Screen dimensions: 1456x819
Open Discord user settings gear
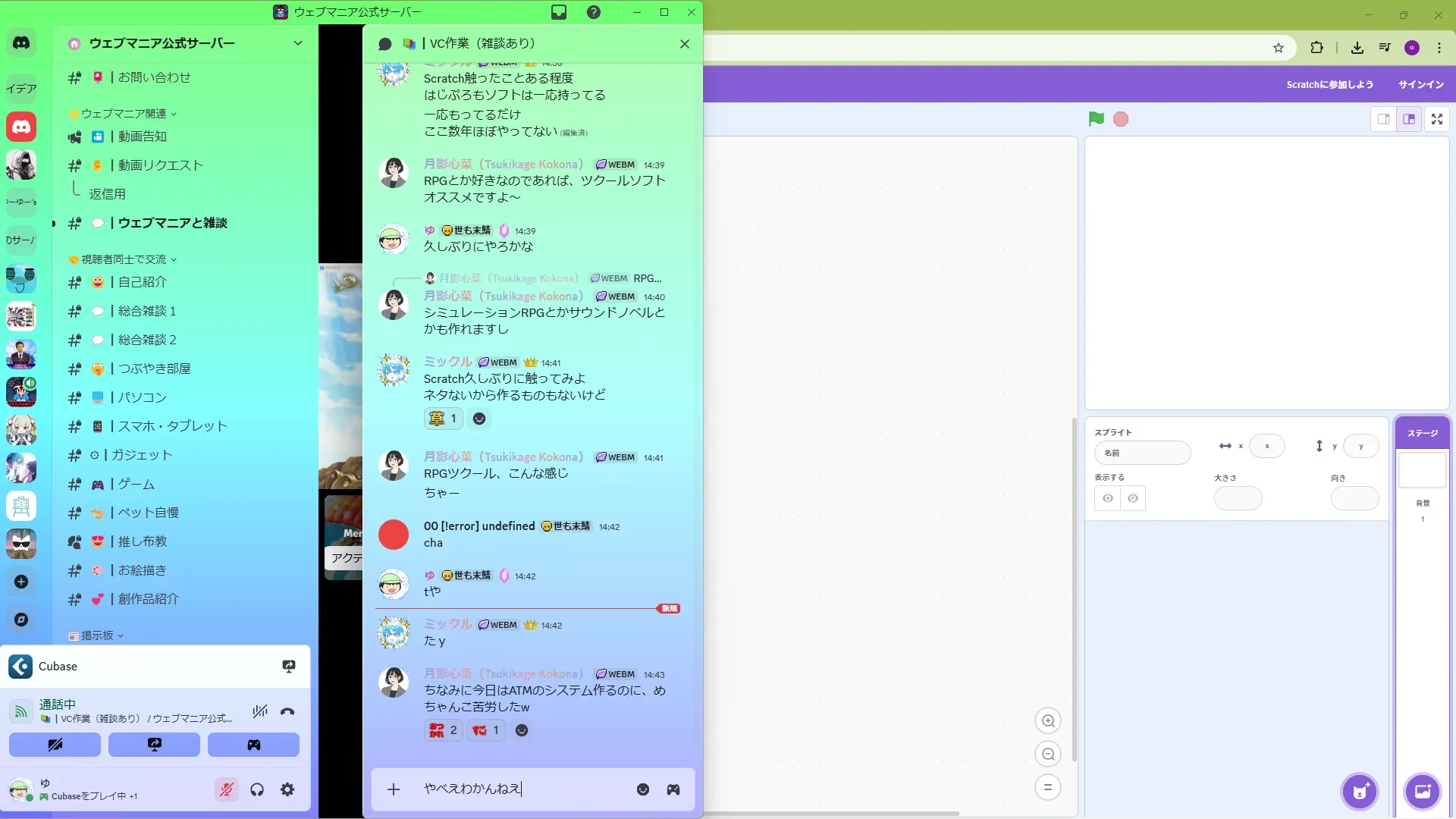[287, 789]
